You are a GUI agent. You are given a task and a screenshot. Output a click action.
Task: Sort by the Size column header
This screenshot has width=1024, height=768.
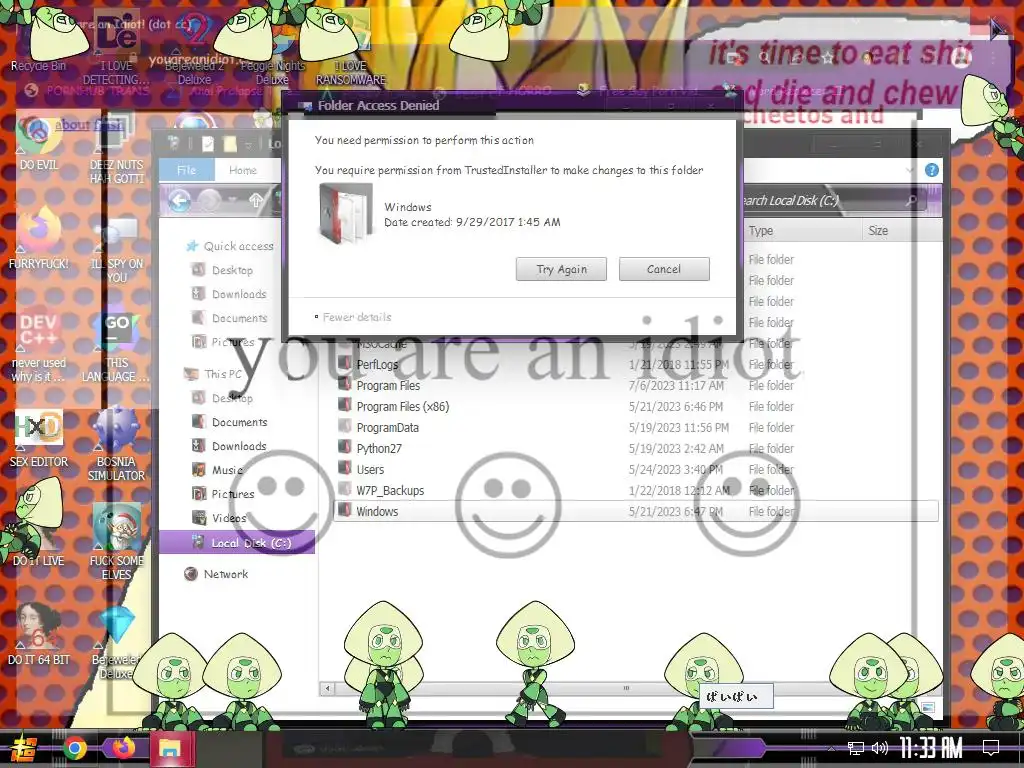click(x=901, y=231)
